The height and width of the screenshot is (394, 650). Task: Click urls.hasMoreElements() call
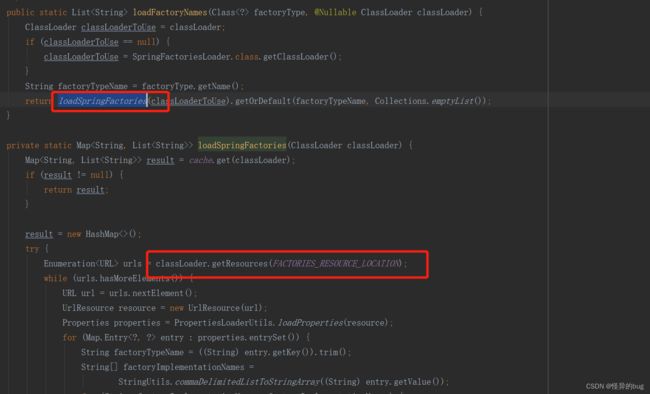(128, 278)
